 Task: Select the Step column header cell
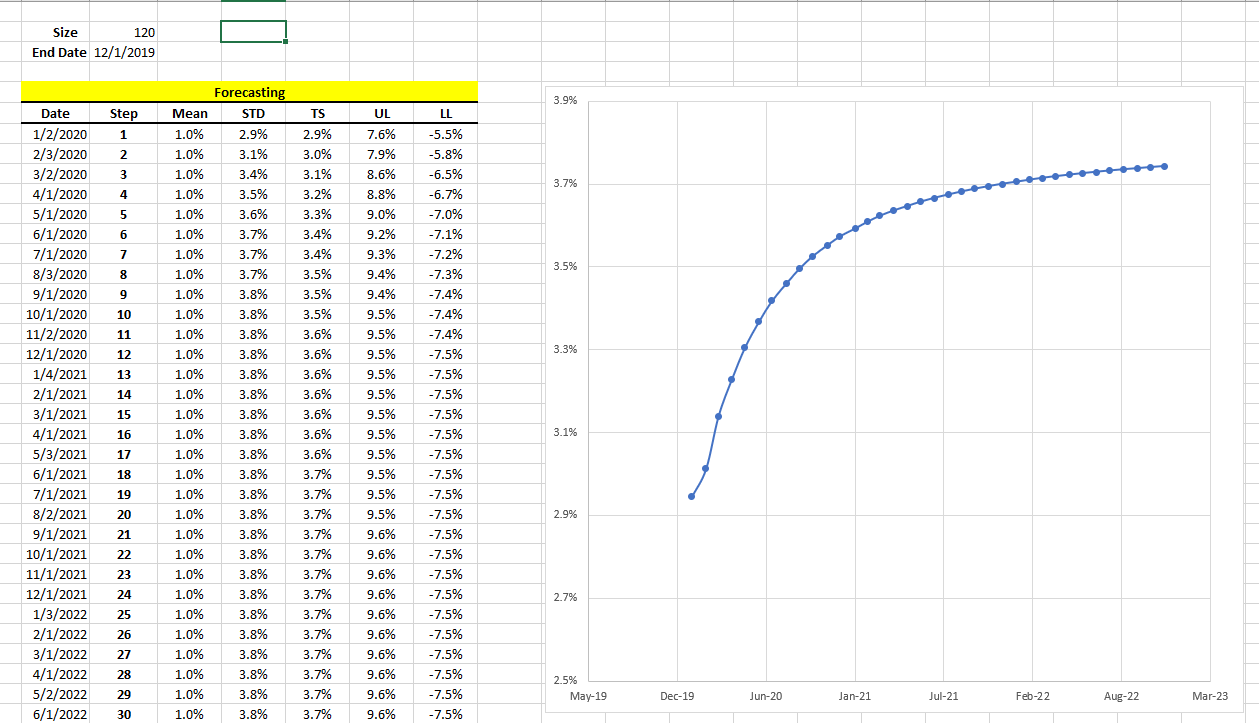(x=124, y=114)
